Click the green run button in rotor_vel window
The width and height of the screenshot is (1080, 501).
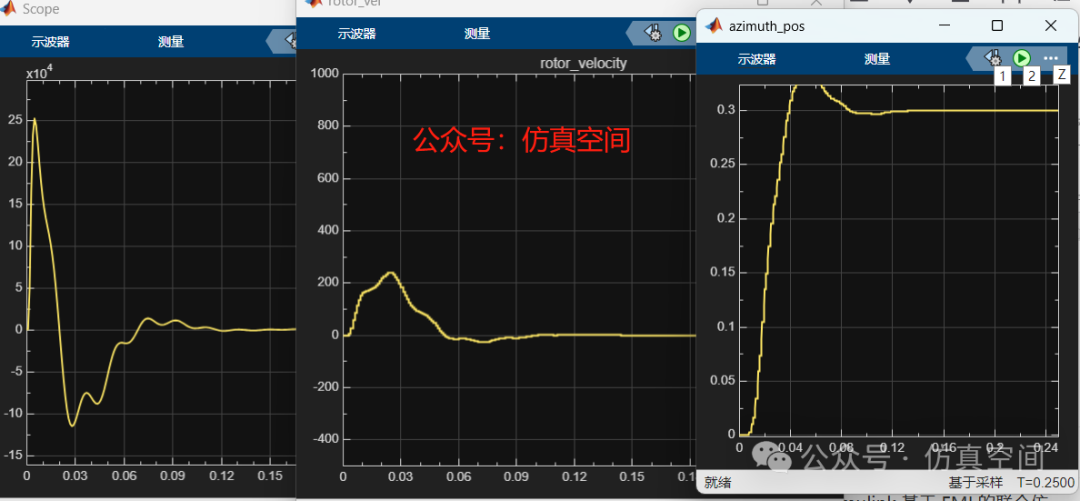(x=682, y=32)
